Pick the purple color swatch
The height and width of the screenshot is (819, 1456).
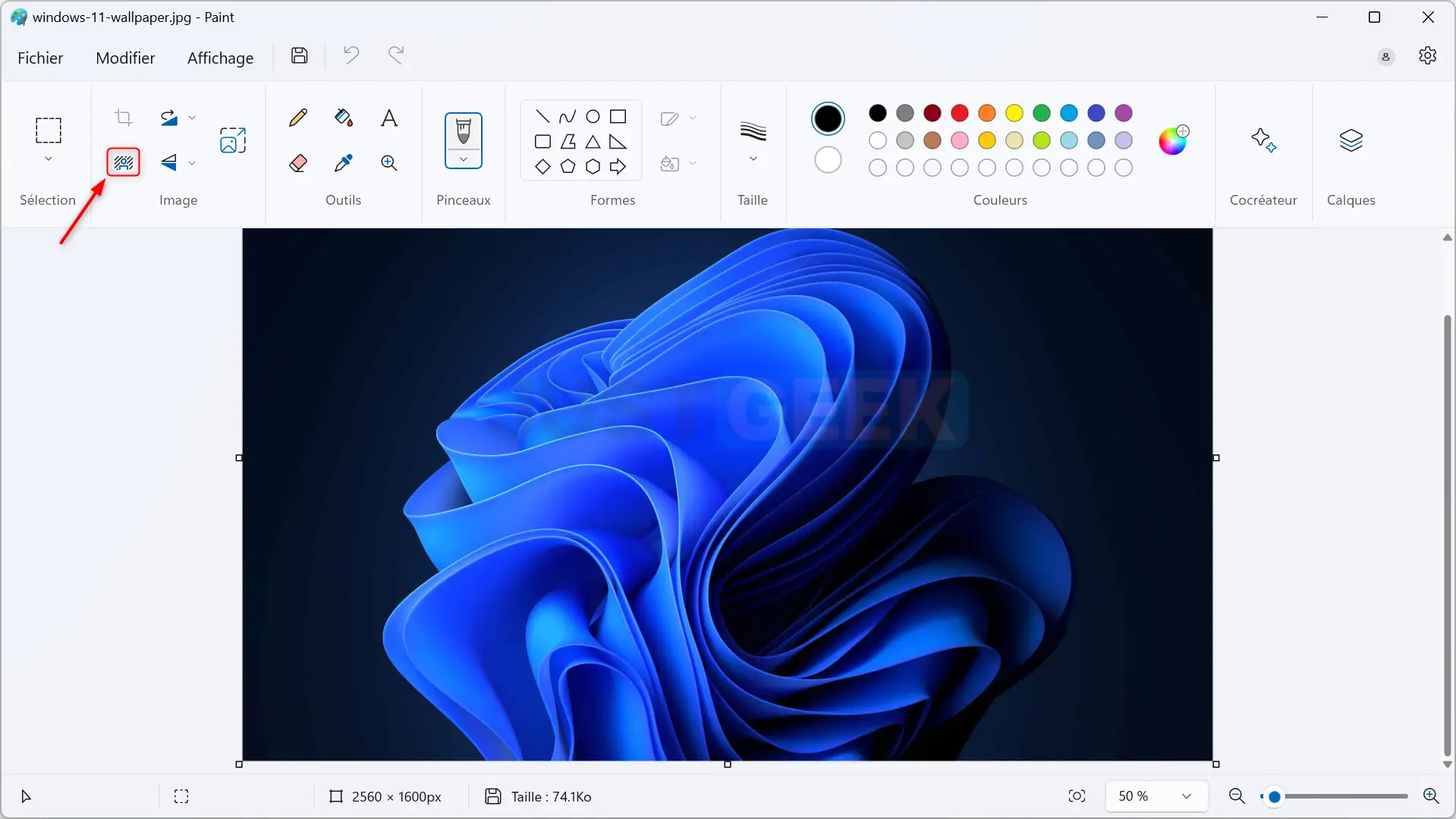(x=1124, y=113)
